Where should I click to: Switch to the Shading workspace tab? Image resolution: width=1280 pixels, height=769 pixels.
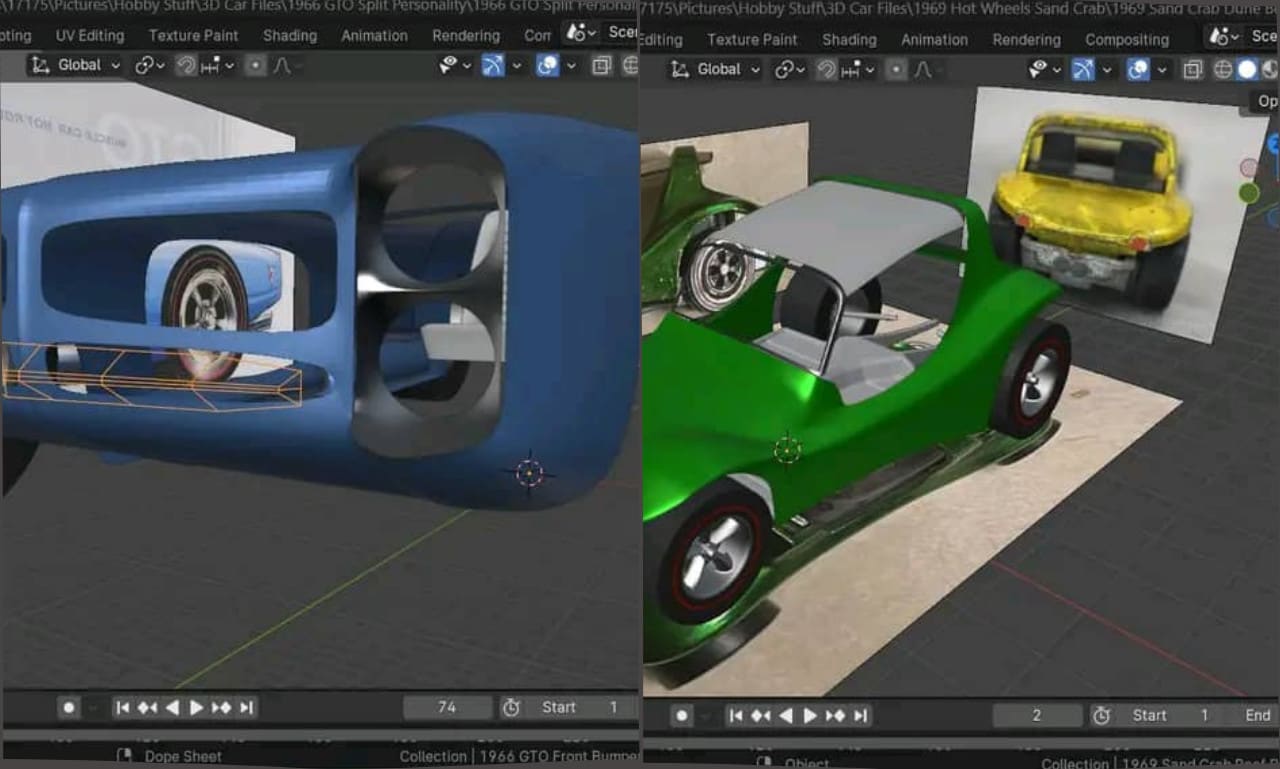tap(289, 36)
